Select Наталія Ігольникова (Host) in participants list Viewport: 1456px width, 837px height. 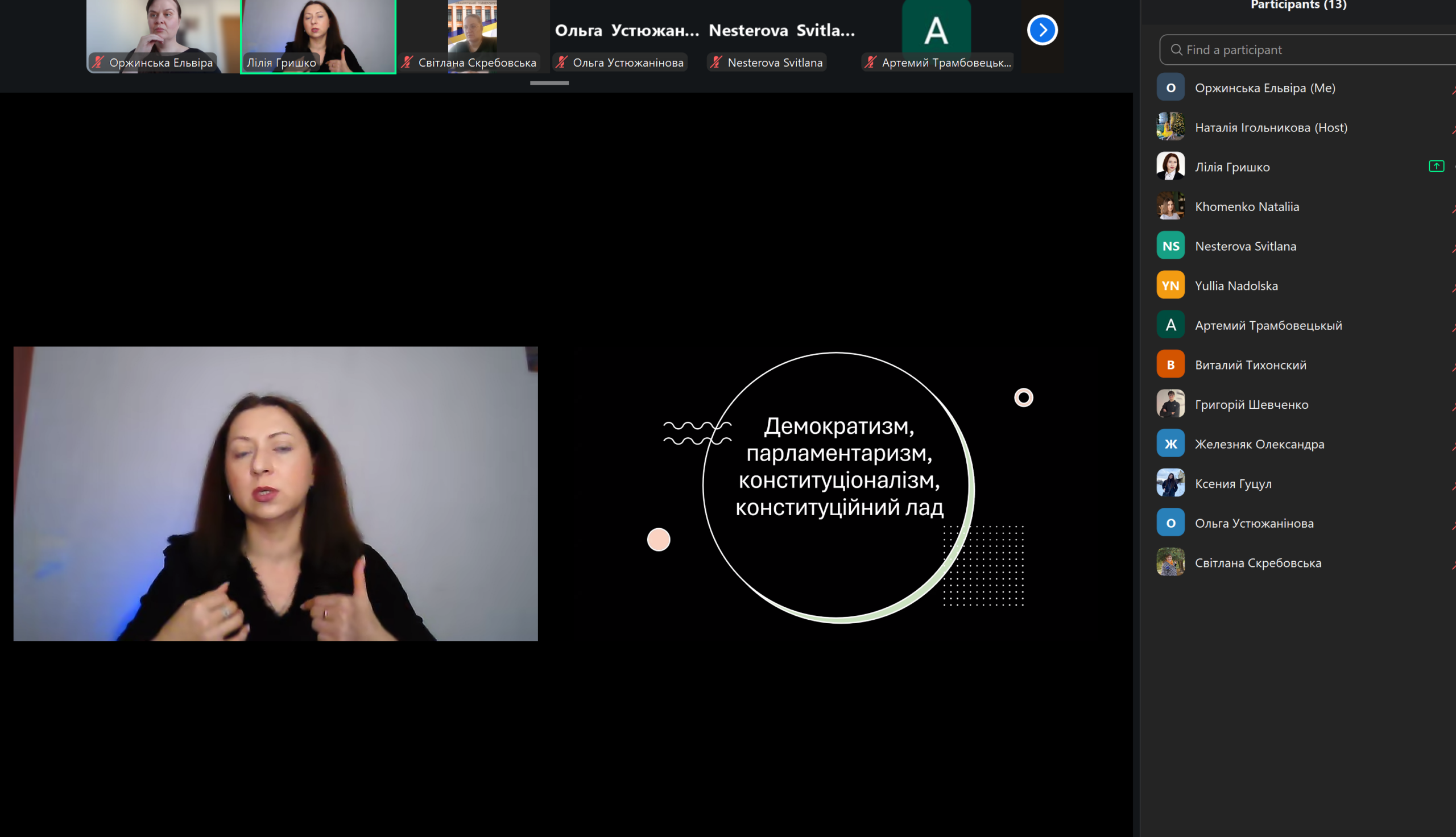1271,127
